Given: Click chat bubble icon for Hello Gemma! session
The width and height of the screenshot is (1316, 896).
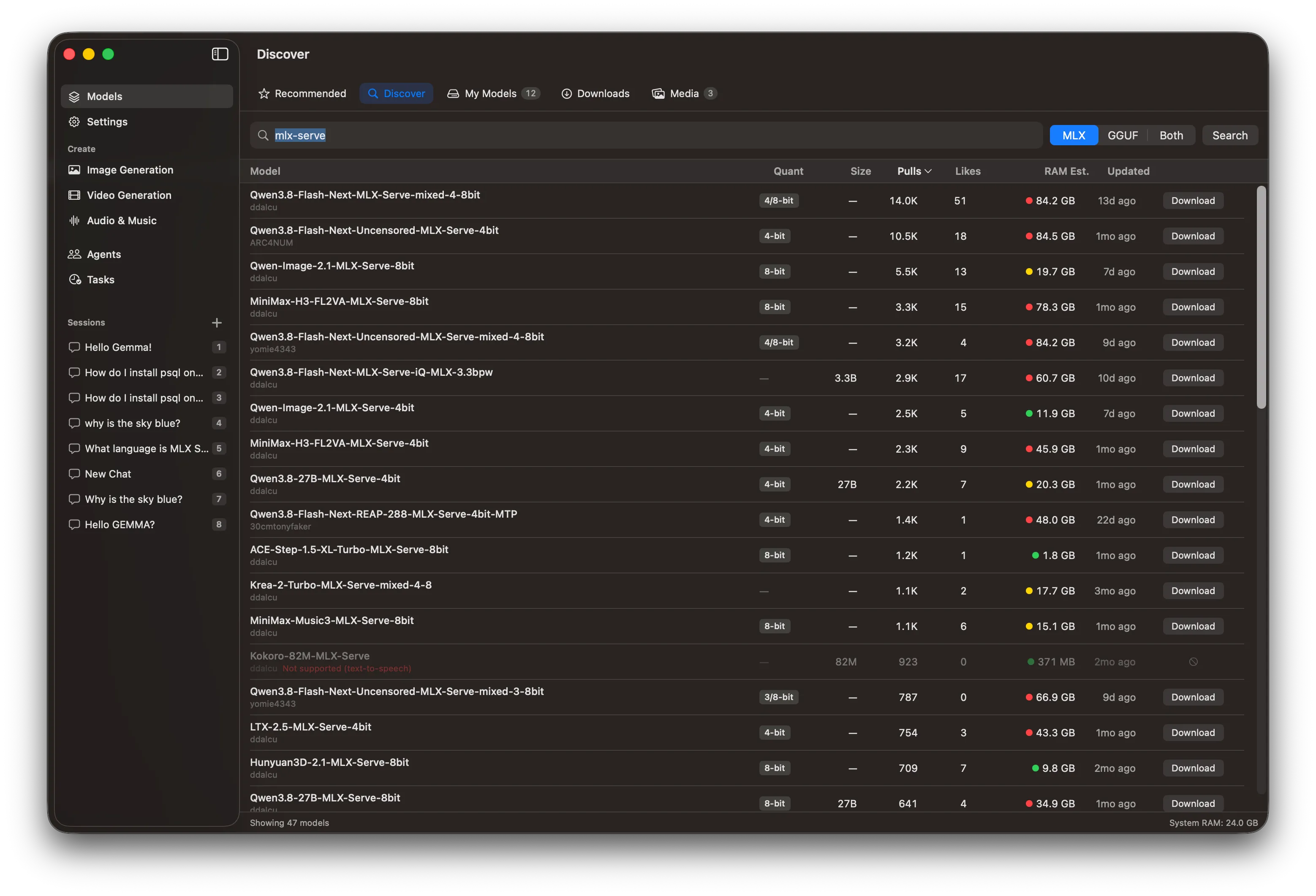Looking at the screenshot, I should (x=74, y=347).
